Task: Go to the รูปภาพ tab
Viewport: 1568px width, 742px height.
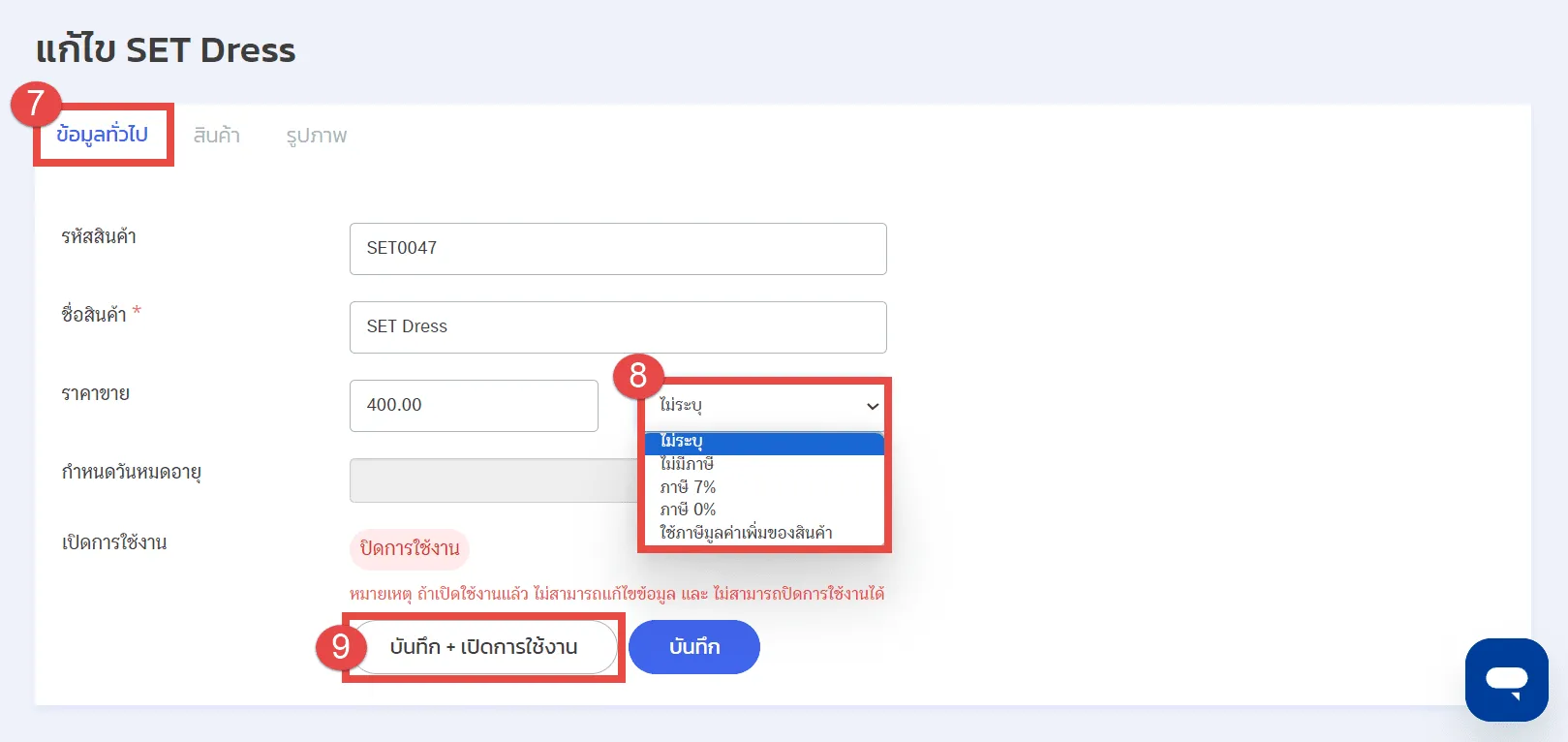Action: 316,136
